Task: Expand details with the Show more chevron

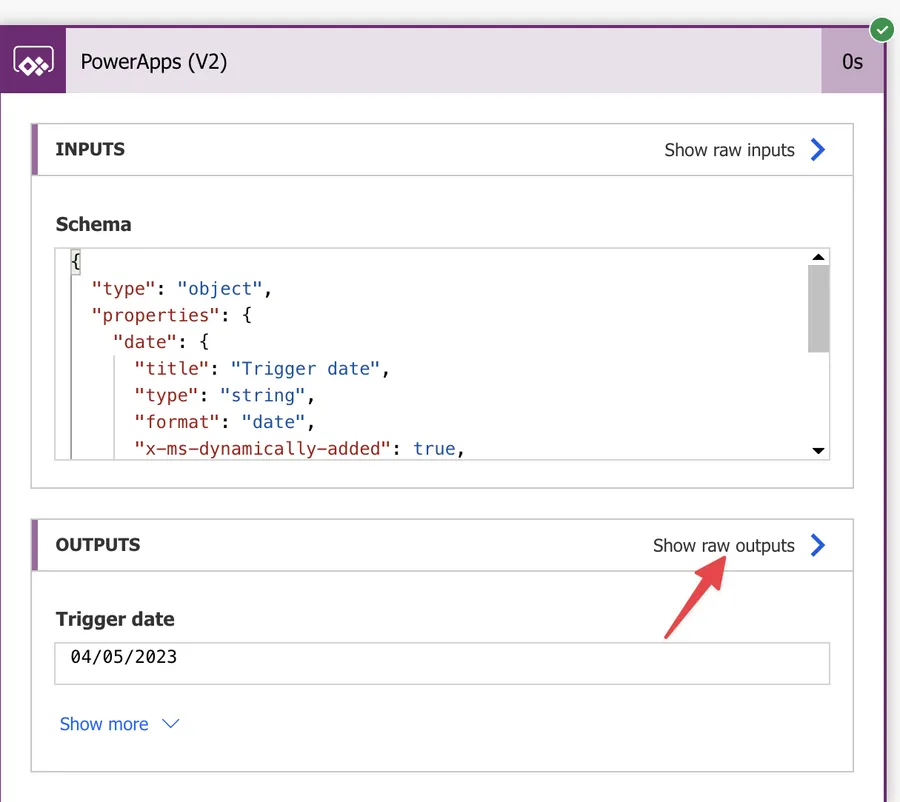Action: pos(171,724)
